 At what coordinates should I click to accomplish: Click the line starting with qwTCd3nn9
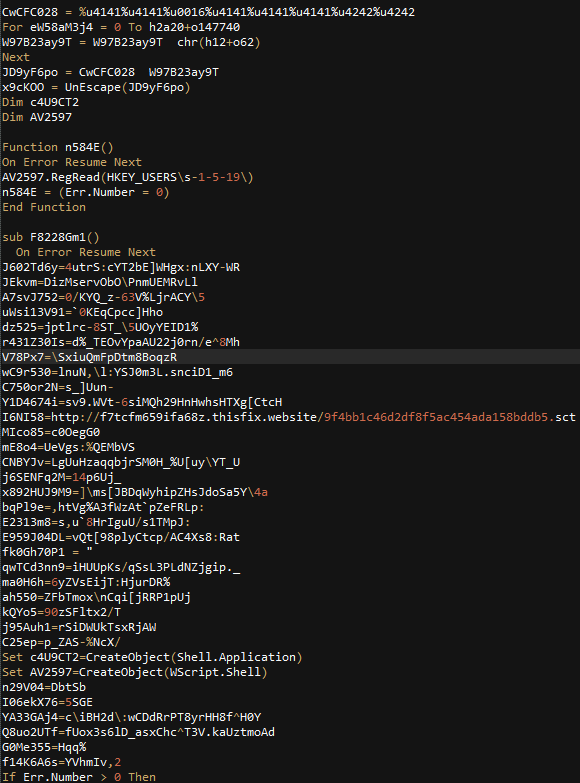pos(121,567)
